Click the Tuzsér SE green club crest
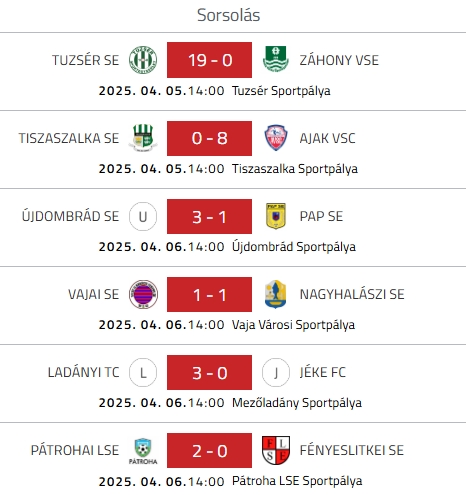 [x=143, y=60]
